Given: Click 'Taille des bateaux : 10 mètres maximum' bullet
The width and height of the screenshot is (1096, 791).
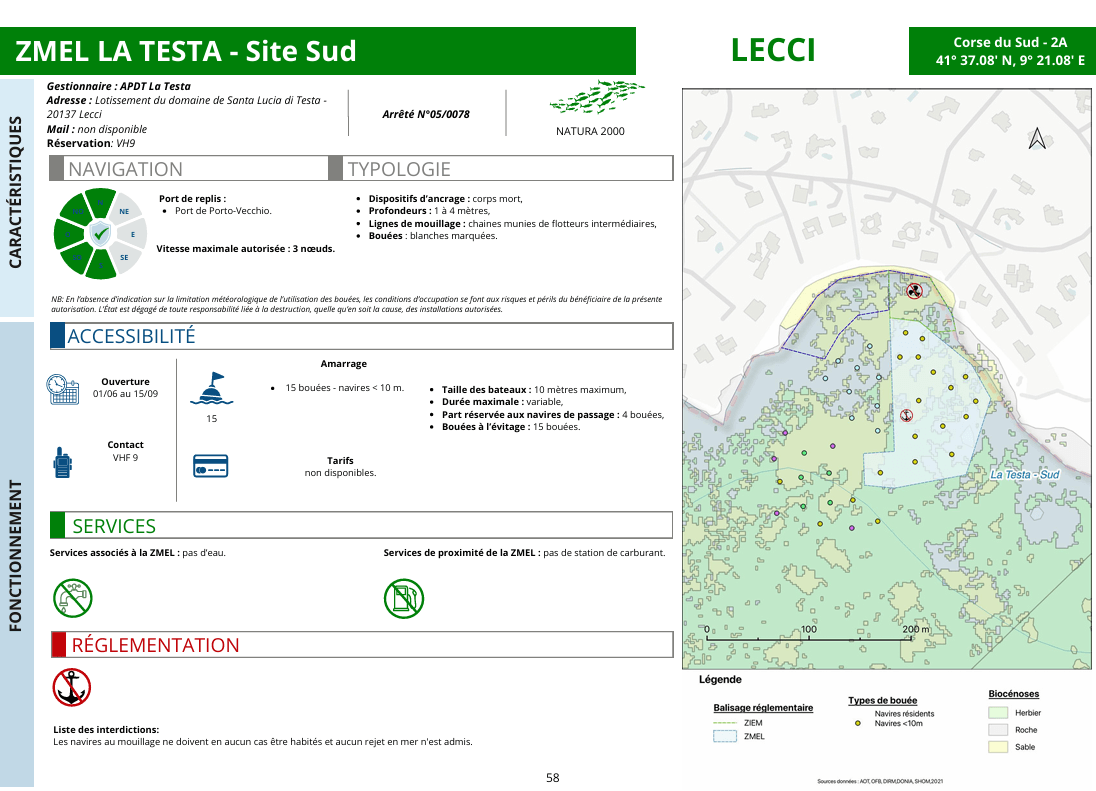Looking at the screenshot, I should [x=534, y=390].
